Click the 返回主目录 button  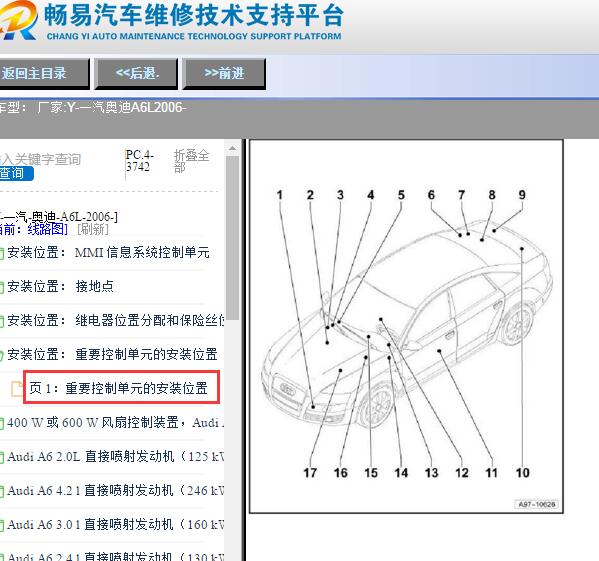44,73
